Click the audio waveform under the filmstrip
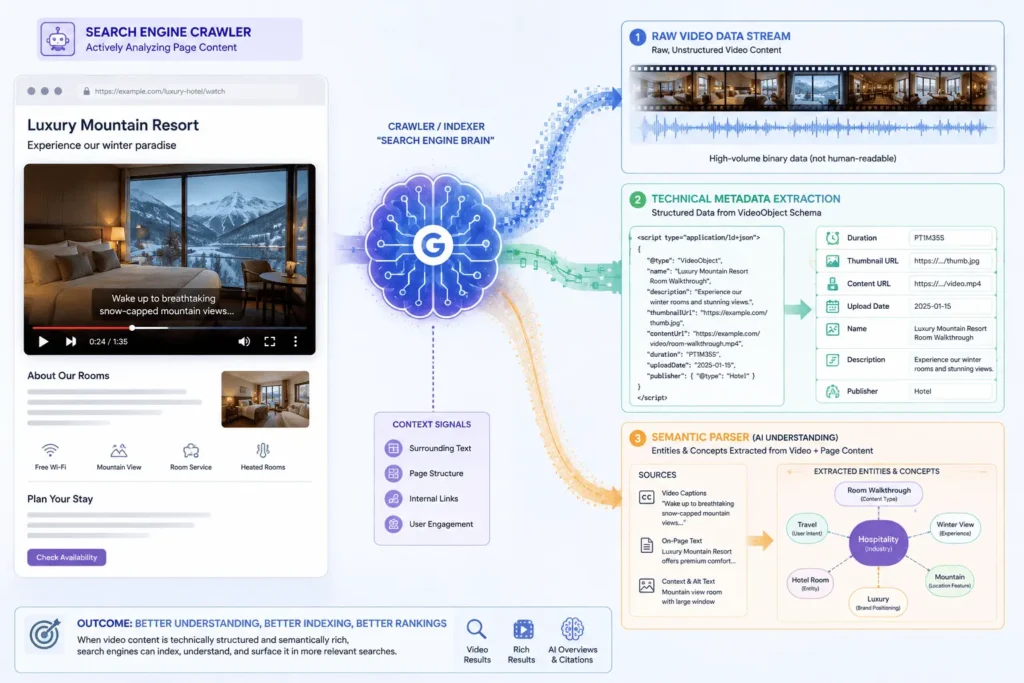Viewport: 1024px width, 683px height. coord(813,128)
